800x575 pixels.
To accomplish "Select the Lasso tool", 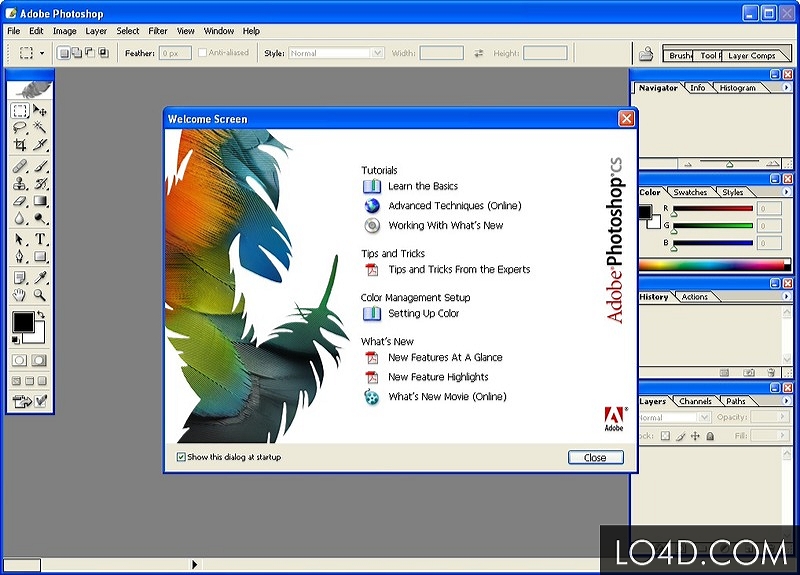I will [x=20, y=128].
